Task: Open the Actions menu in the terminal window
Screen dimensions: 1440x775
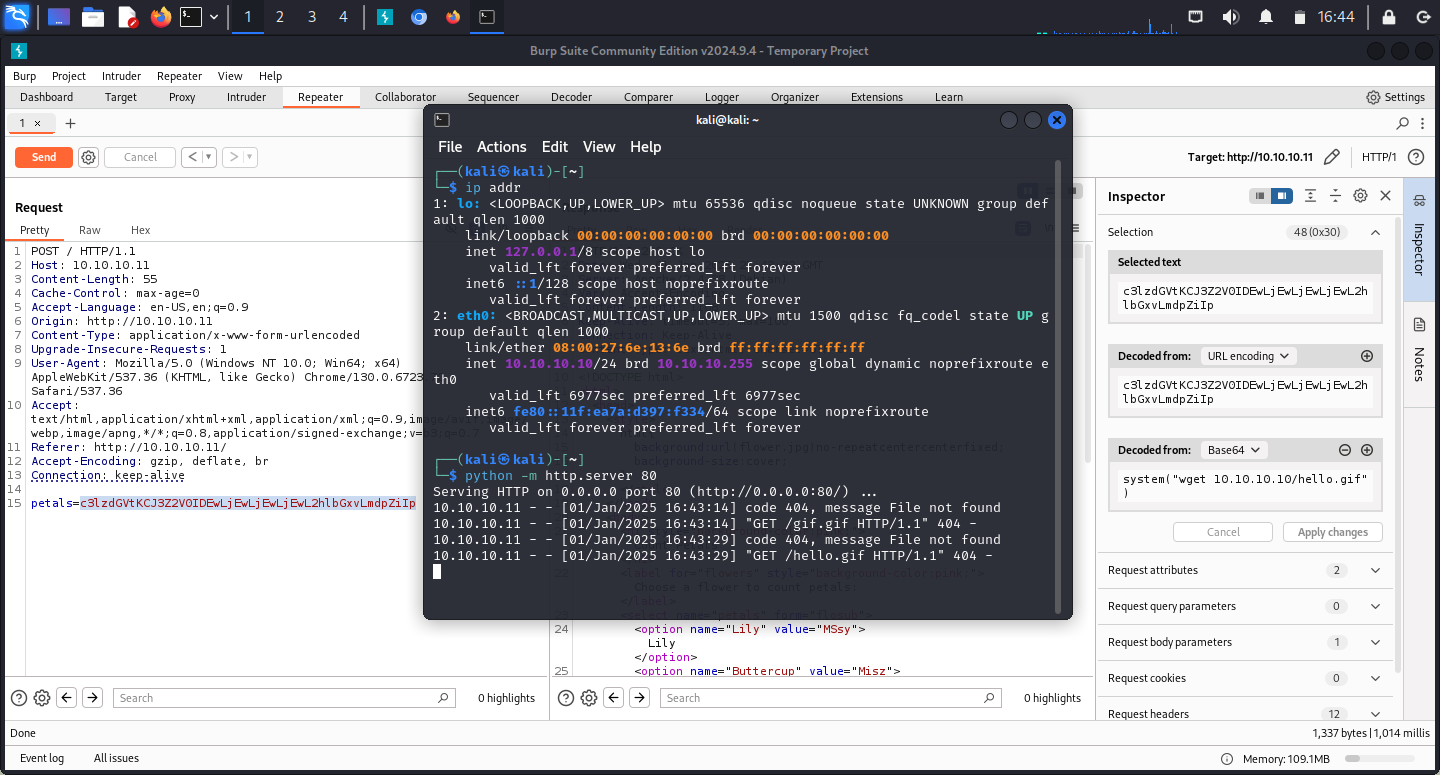Action: pyautogui.click(x=501, y=146)
